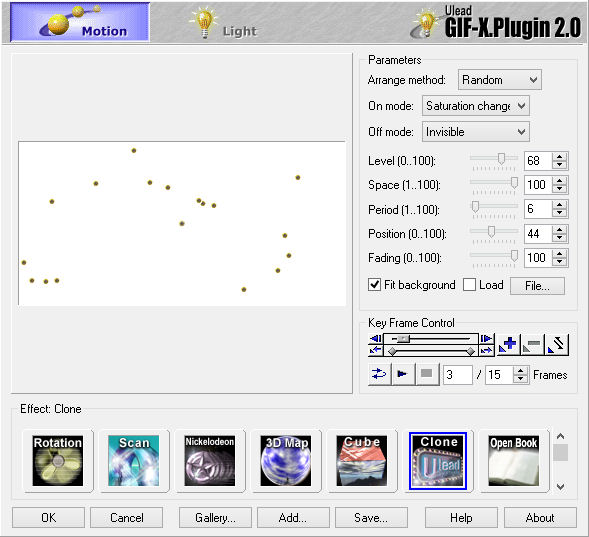
Task: Open the Gallery... dialog
Action: 215,518
